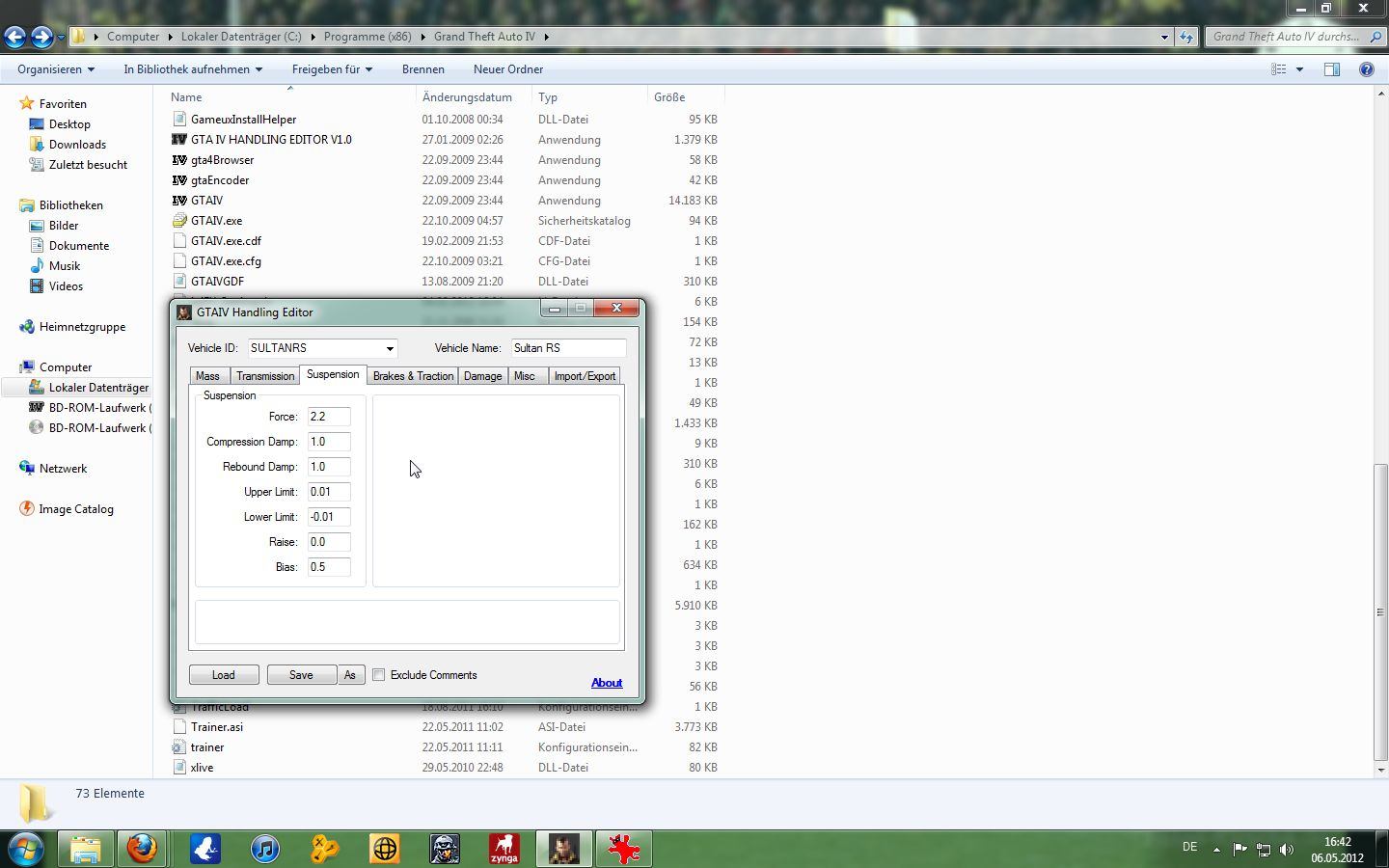
Task: Click the Load button
Action: point(224,675)
